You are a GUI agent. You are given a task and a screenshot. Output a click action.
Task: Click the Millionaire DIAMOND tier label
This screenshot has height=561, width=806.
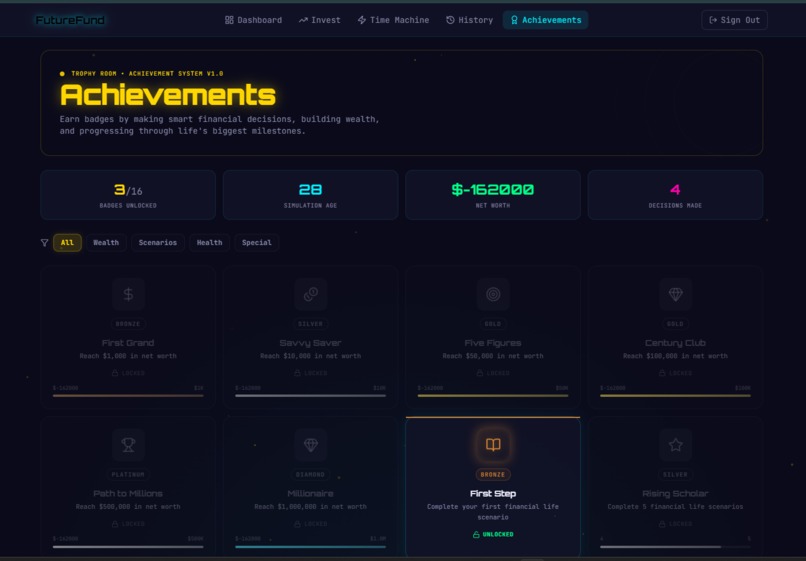coord(310,475)
